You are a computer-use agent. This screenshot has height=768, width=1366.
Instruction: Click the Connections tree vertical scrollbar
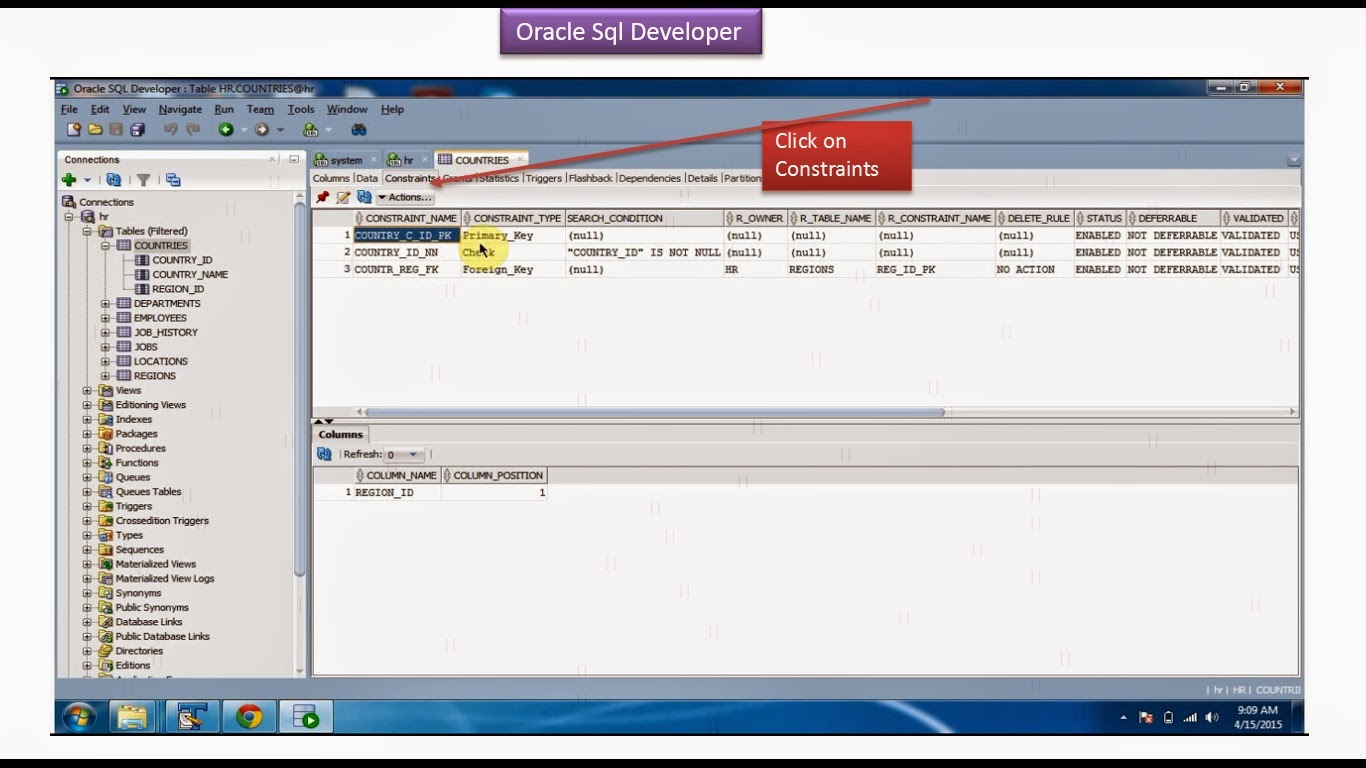tap(300, 390)
